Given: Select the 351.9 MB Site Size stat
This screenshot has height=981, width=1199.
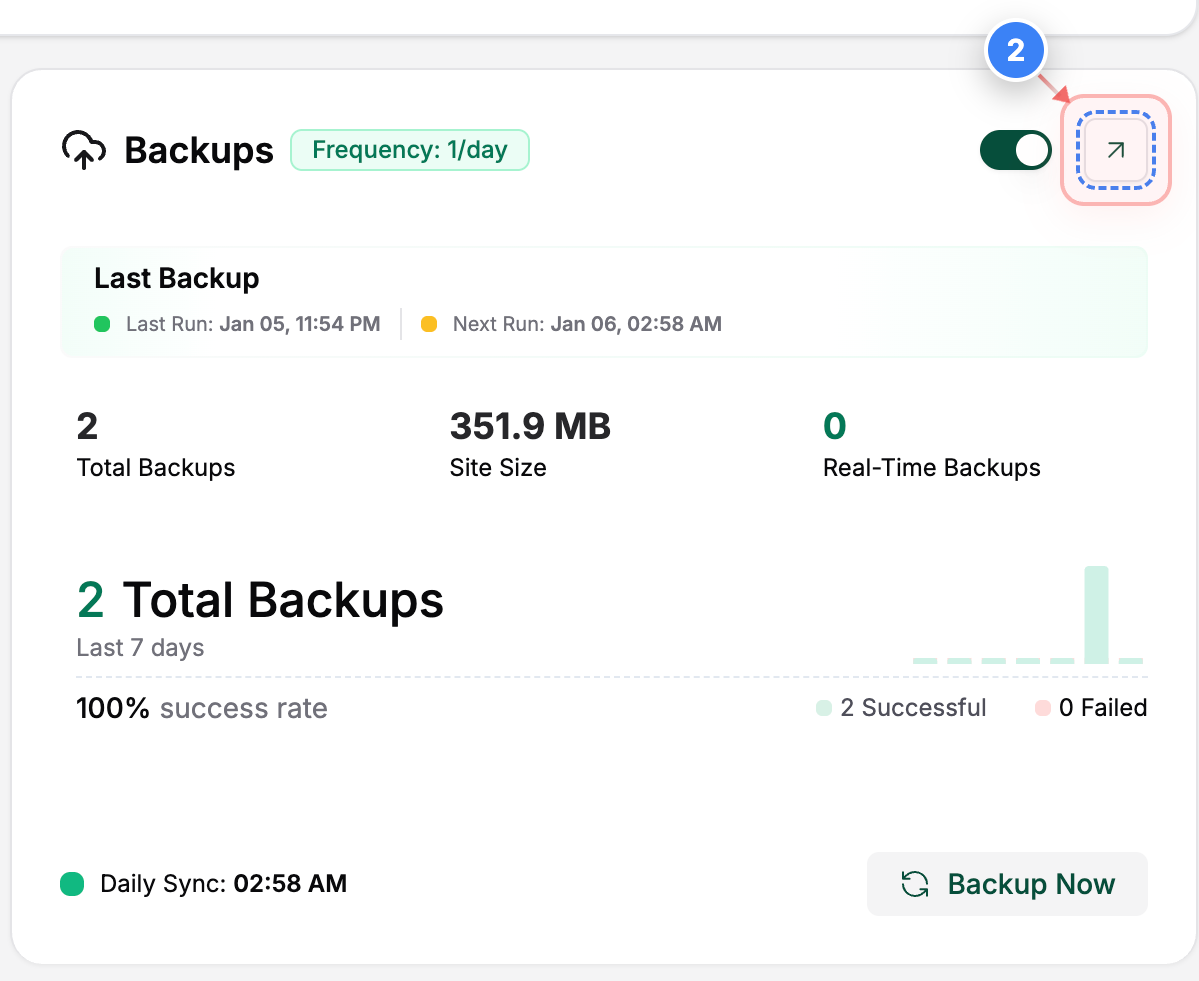Looking at the screenshot, I should 530,444.
